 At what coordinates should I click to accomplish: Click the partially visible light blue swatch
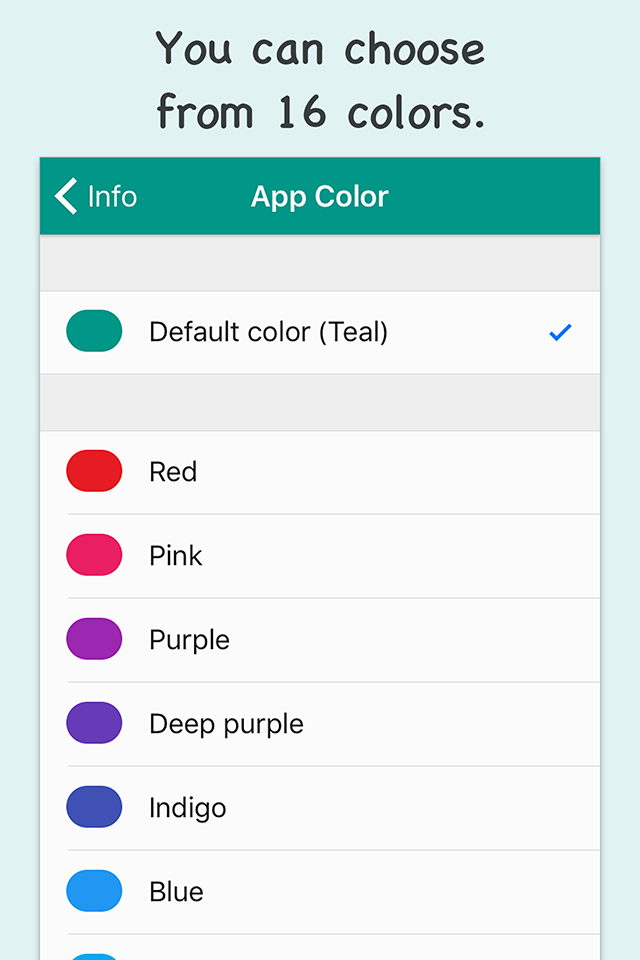pos(94,956)
